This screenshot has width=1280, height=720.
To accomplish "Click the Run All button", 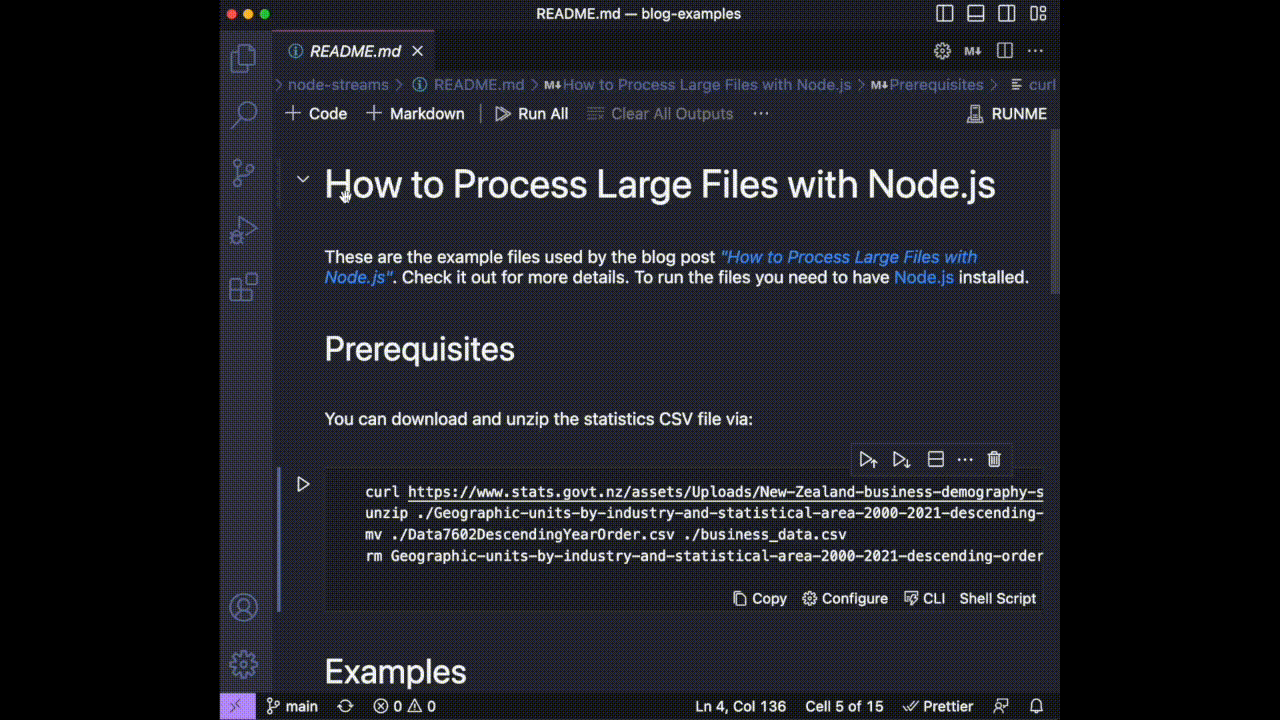I will [532, 114].
